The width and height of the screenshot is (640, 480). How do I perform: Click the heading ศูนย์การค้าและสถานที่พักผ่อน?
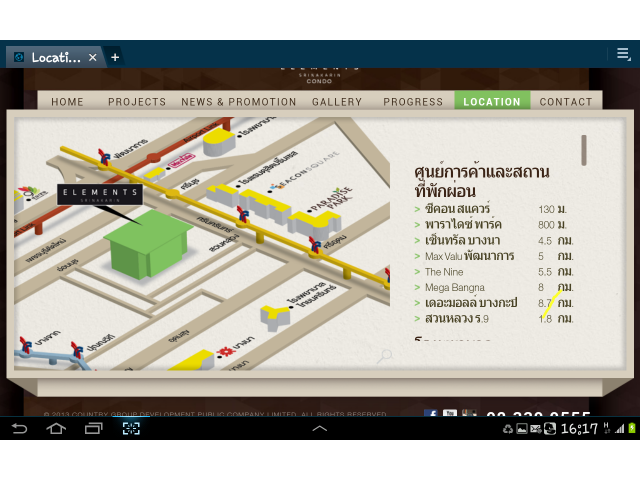coord(482,181)
